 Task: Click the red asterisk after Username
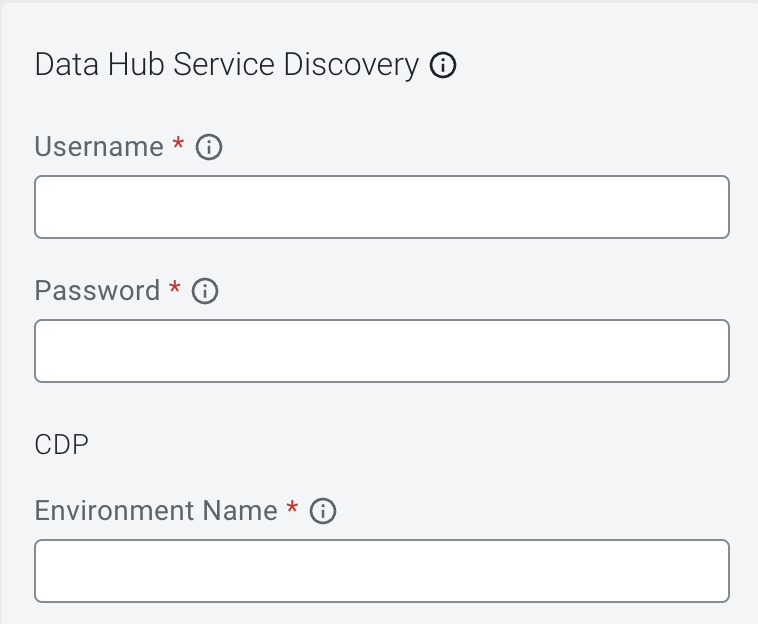[x=178, y=143]
